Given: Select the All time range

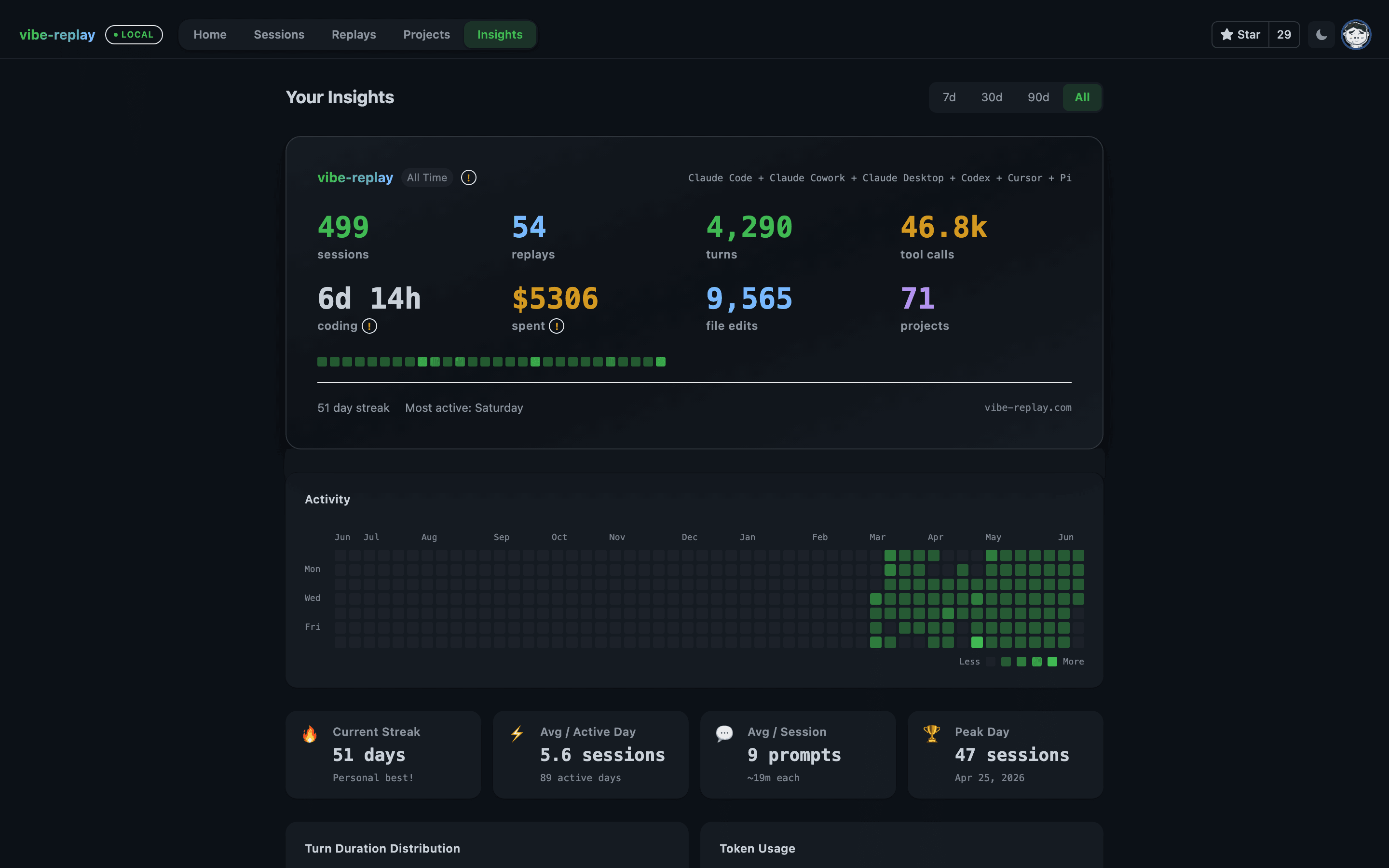Looking at the screenshot, I should (1082, 97).
